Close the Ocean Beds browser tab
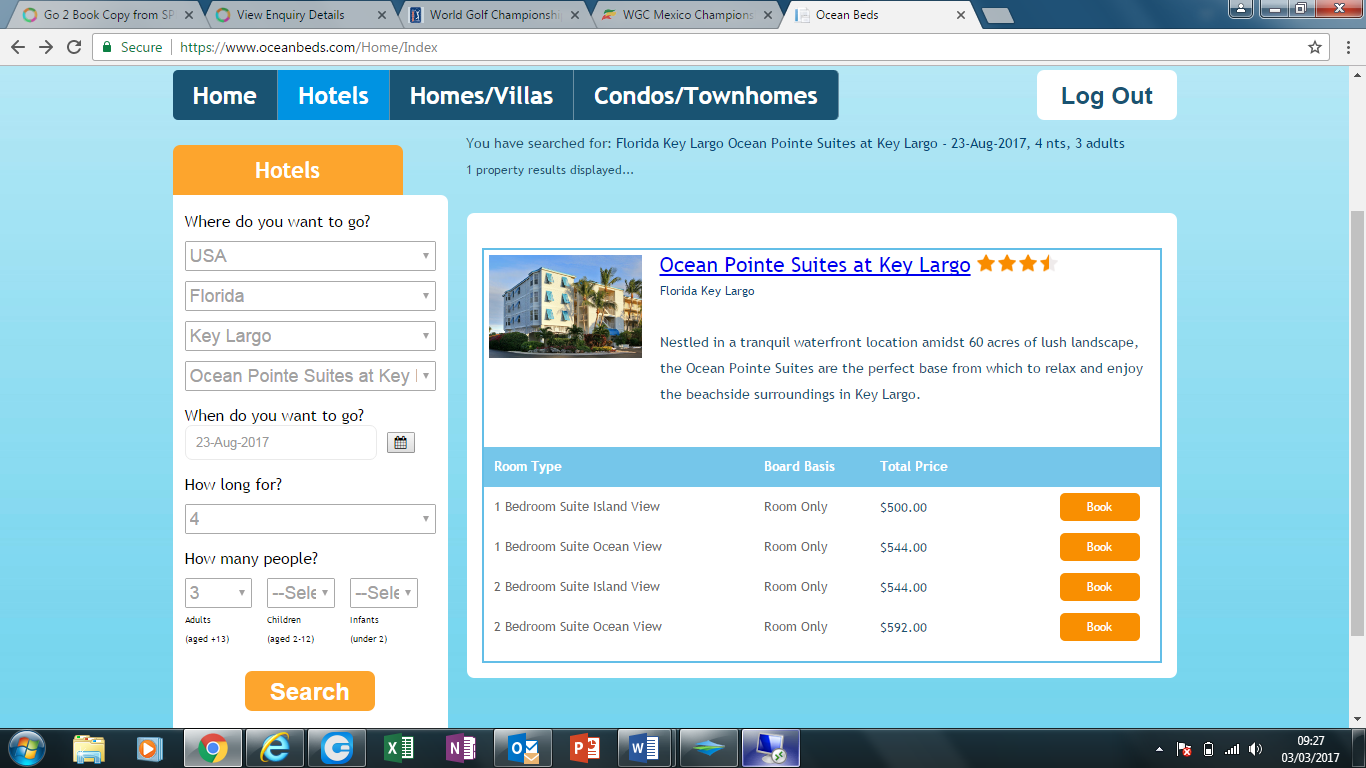 [x=961, y=15]
